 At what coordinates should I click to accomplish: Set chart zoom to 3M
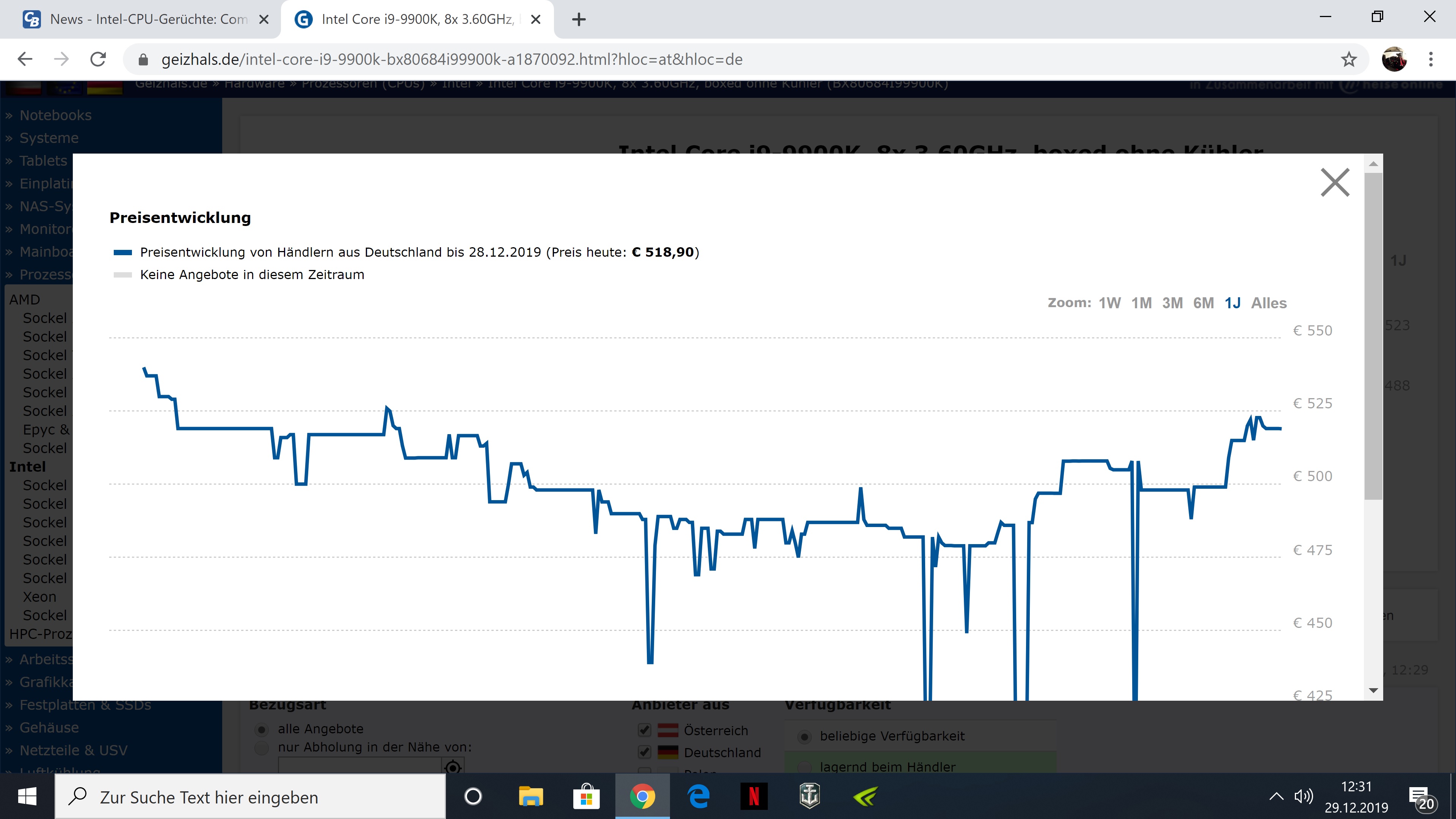pos(1172,303)
